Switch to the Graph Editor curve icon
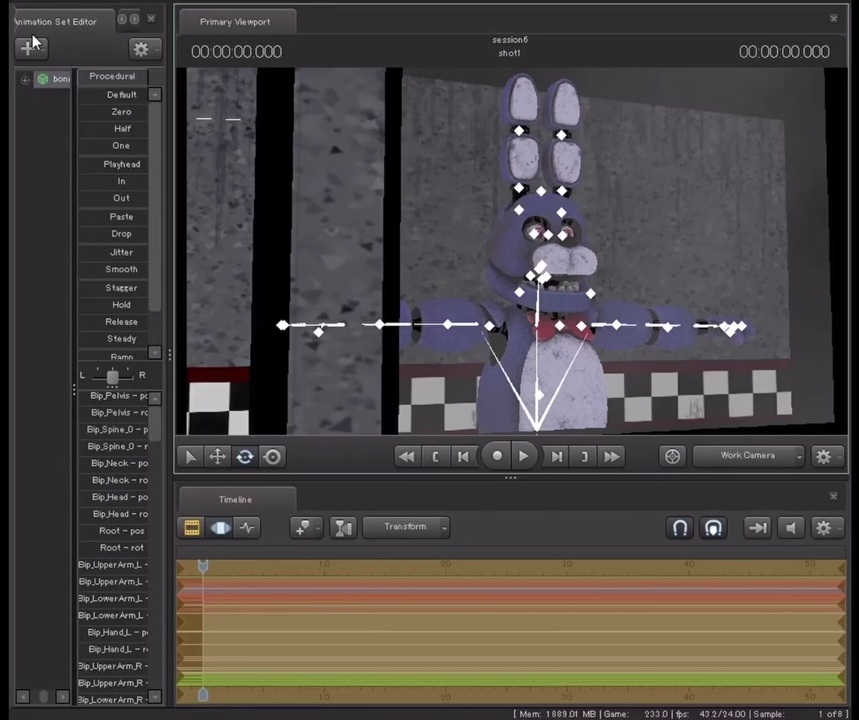This screenshot has height=720, width=859. (x=247, y=527)
